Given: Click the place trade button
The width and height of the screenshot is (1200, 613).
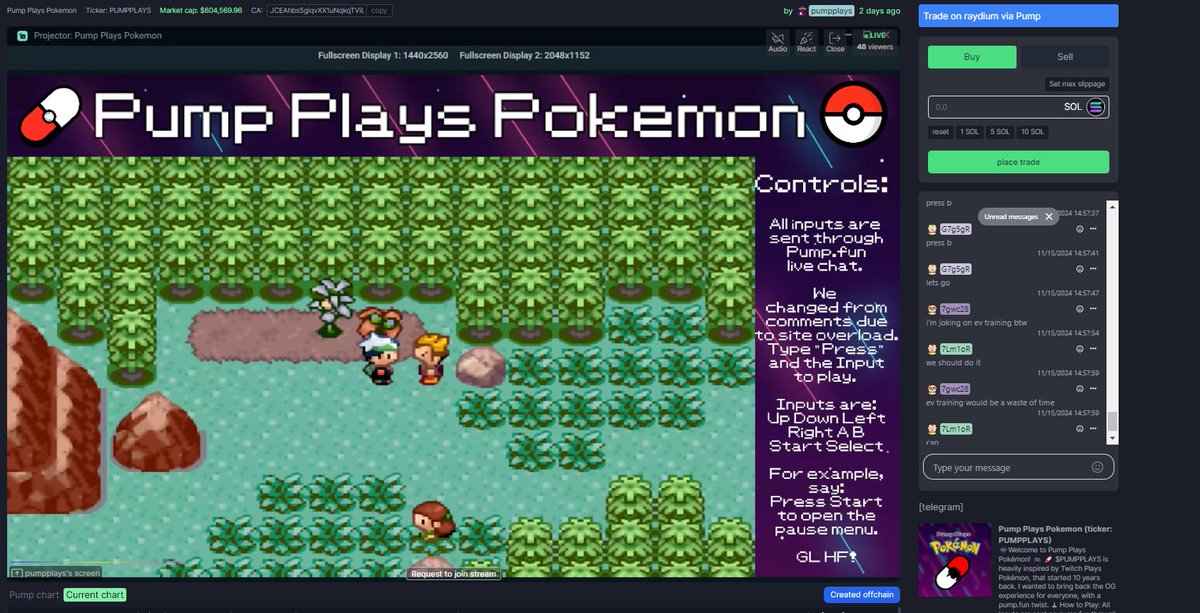Looking at the screenshot, I should click(x=1018, y=162).
